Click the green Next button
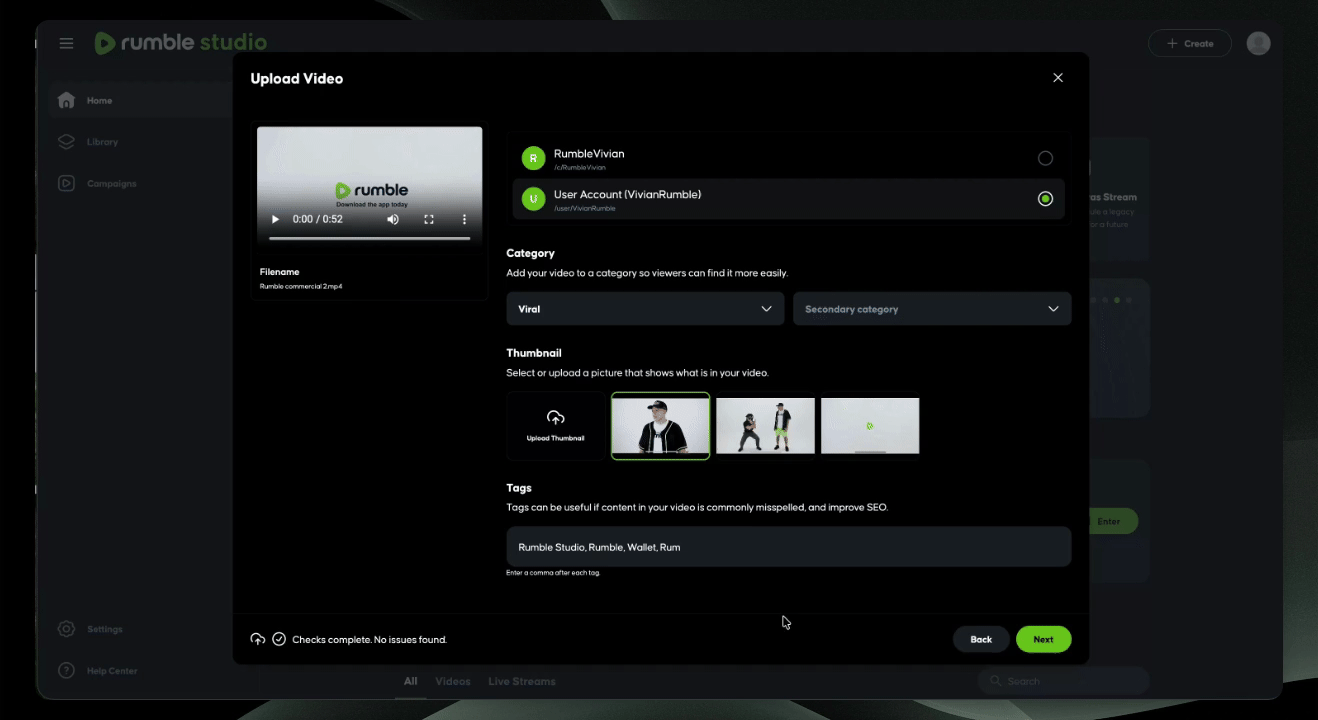The image size is (1318, 720). tap(1043, 639)
